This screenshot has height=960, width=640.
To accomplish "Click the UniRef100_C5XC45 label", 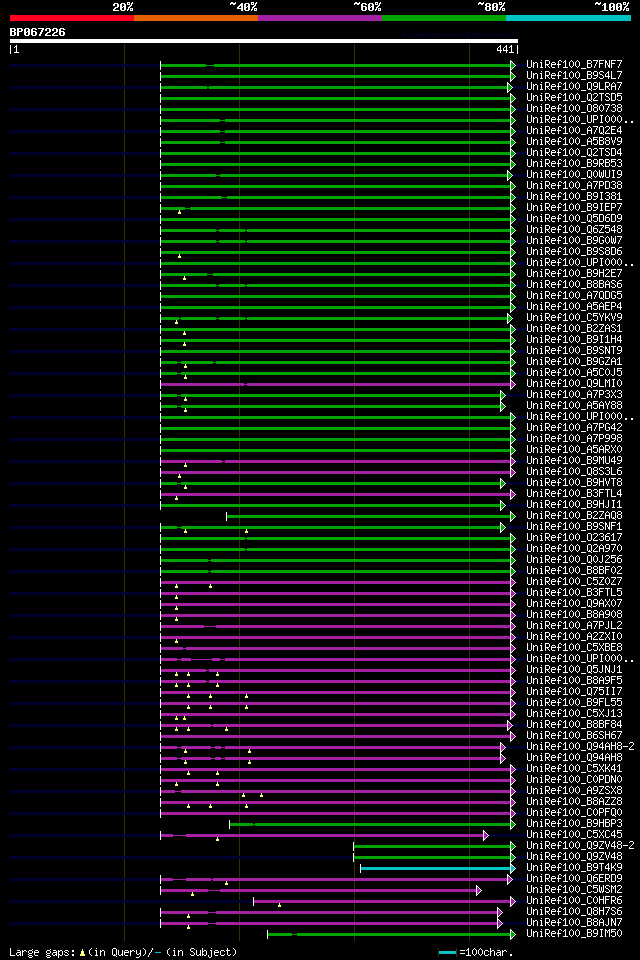I will click(574, 835).
